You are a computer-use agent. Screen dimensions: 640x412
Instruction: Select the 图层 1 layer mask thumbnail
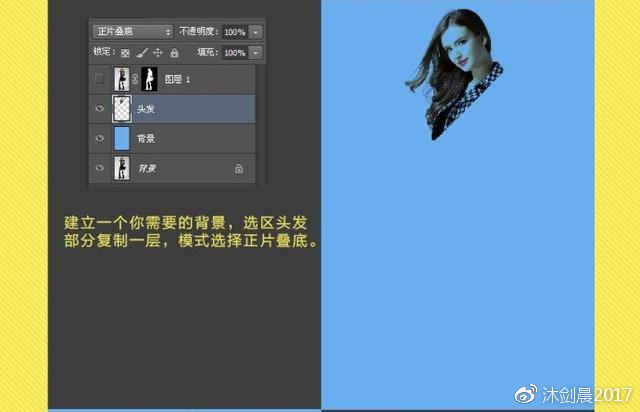coord(149,79)
